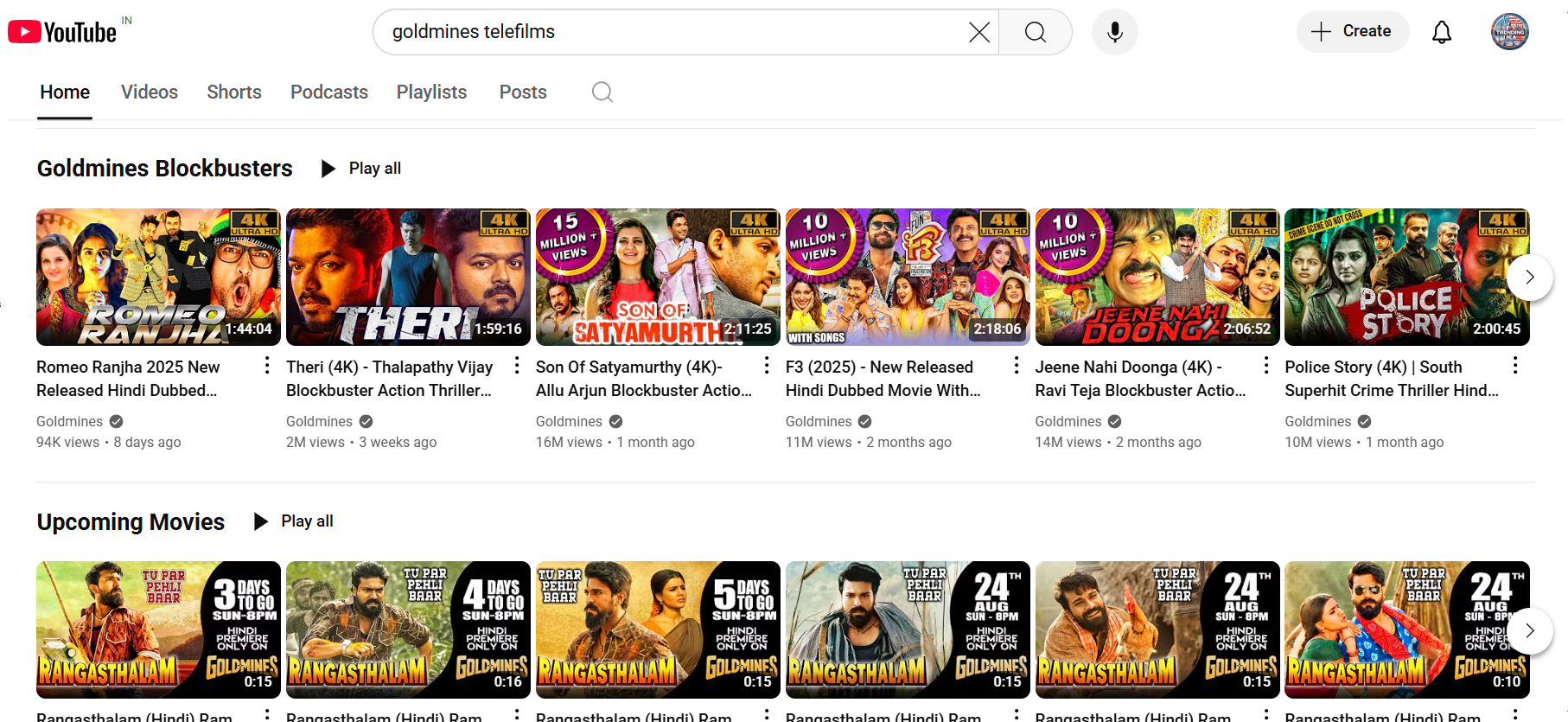Open the Playlists tab
1568x722 pixels.
click(431, 93)
